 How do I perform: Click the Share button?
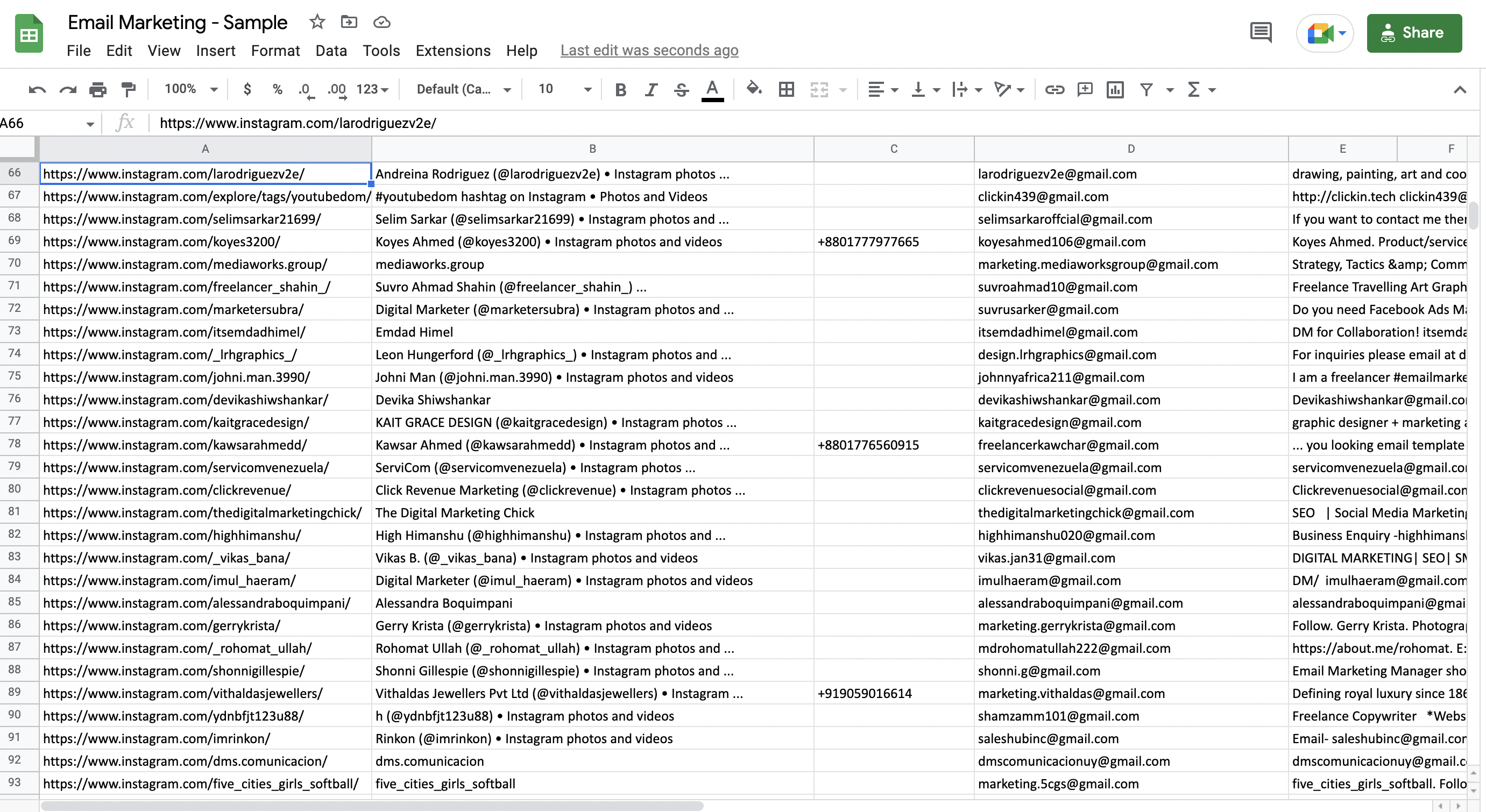coord(1414,33)
